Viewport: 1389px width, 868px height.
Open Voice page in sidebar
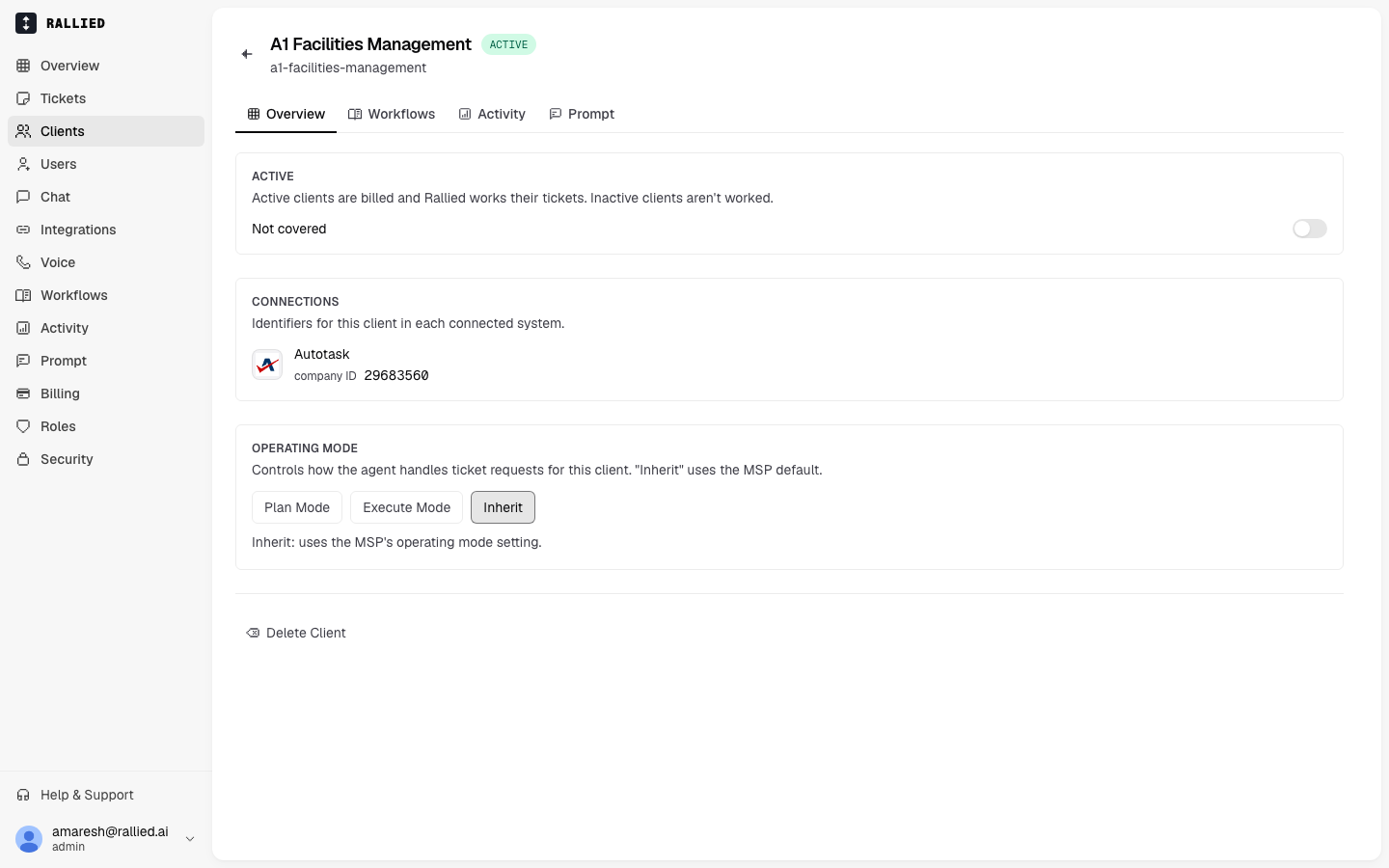click(x=106, y=262)
